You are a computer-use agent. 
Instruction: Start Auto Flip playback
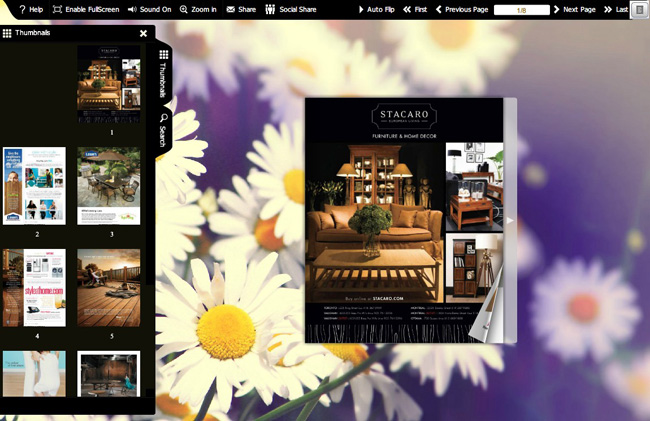coord(376,9)
